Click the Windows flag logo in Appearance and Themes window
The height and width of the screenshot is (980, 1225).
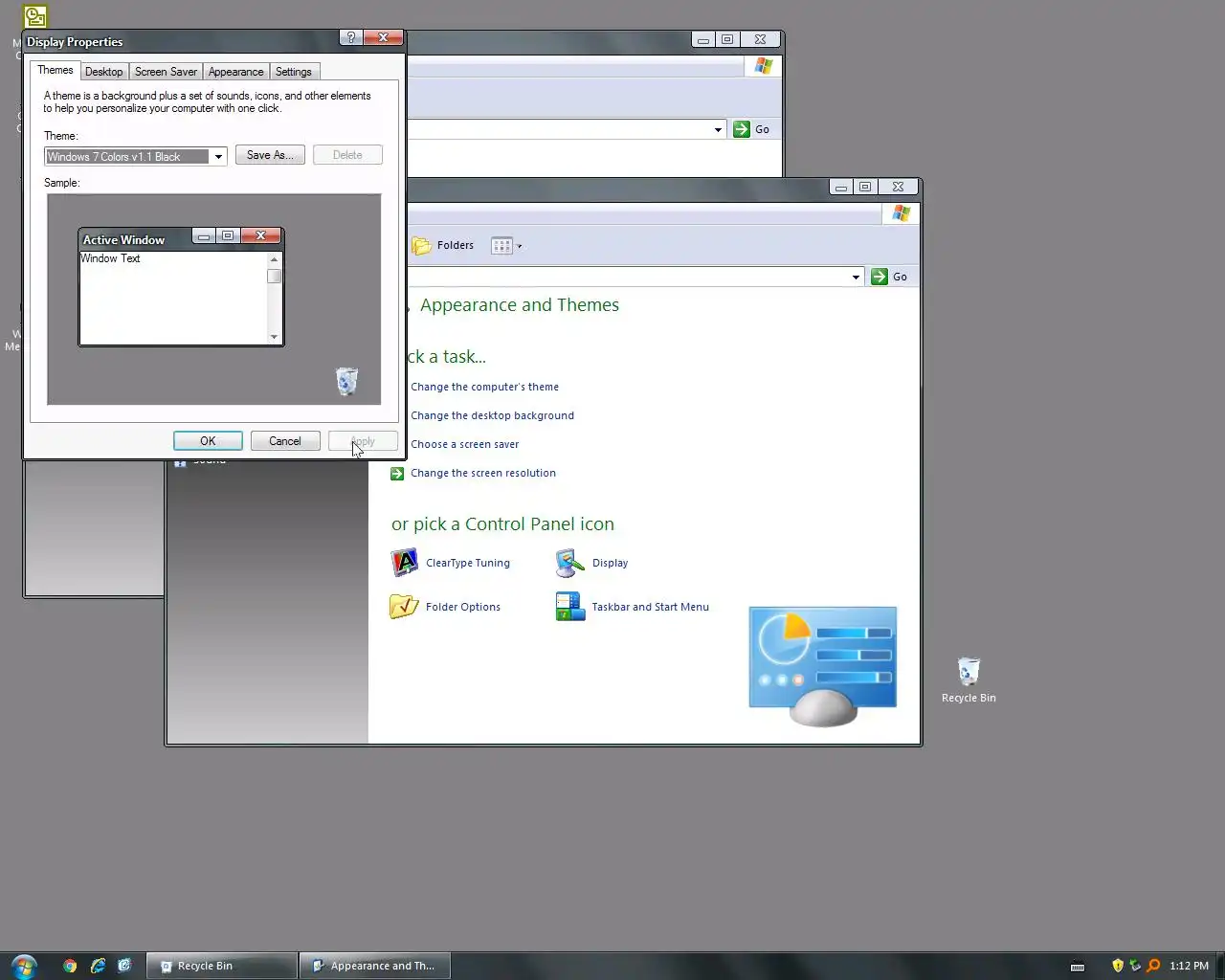(x=902, y=213)
